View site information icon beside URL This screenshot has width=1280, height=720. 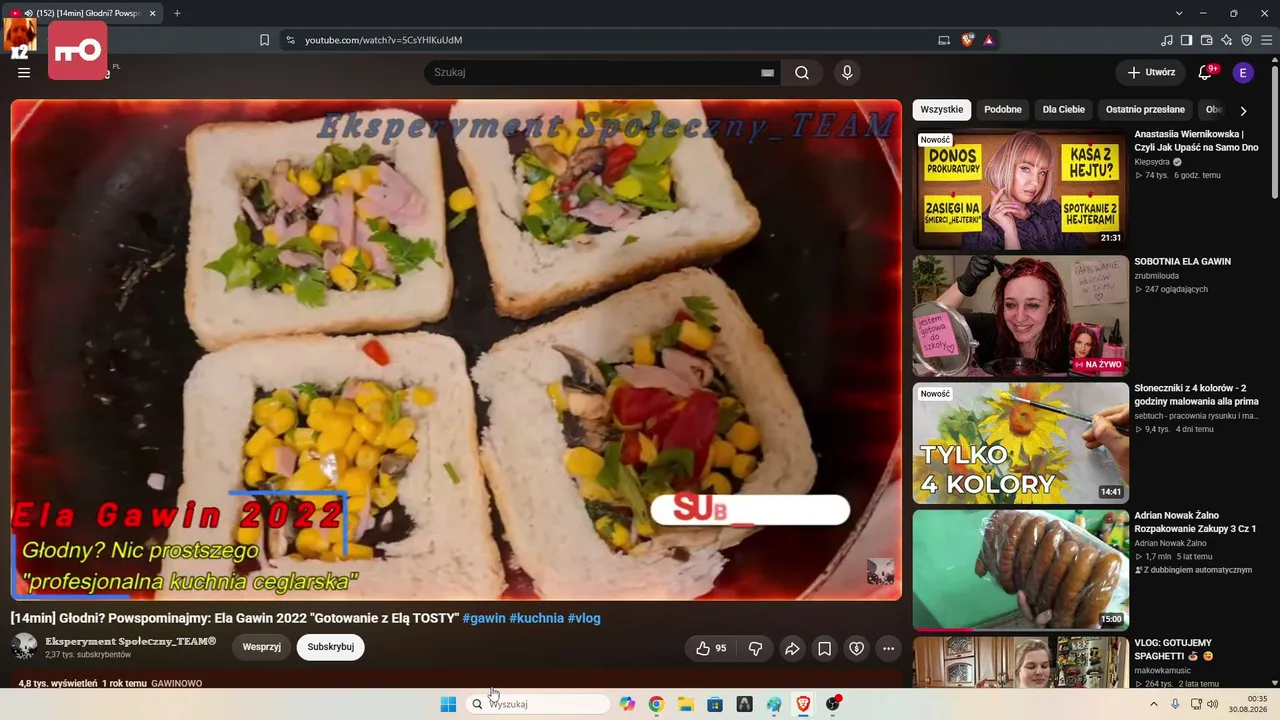tap(290, 40)
